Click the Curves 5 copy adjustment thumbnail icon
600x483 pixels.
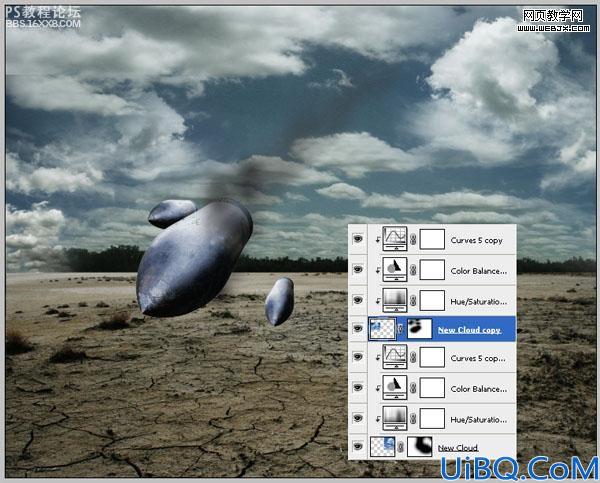click(395, 239)
